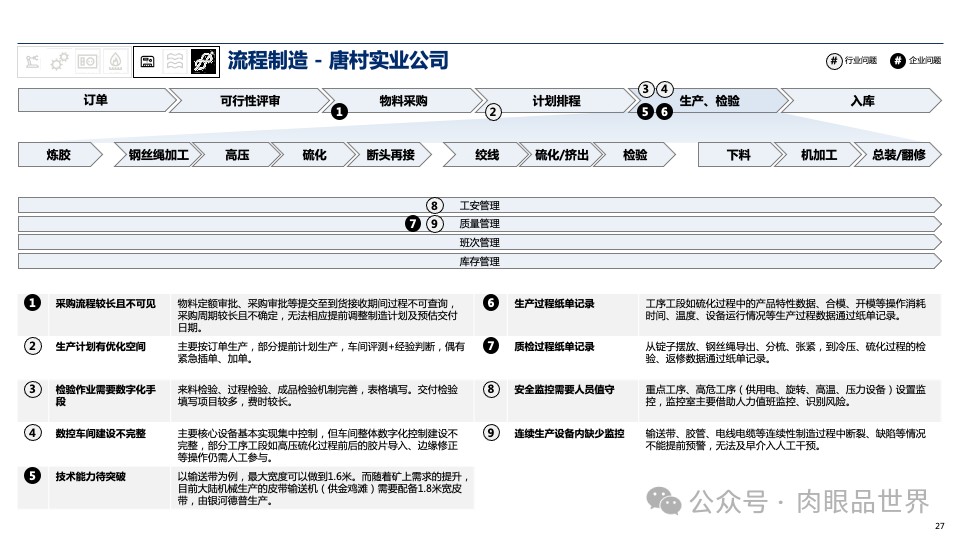Viewport: 960px width, 540px height.
Task: Click the heading 生产过程纸单记录
Action: pos(554,303)
